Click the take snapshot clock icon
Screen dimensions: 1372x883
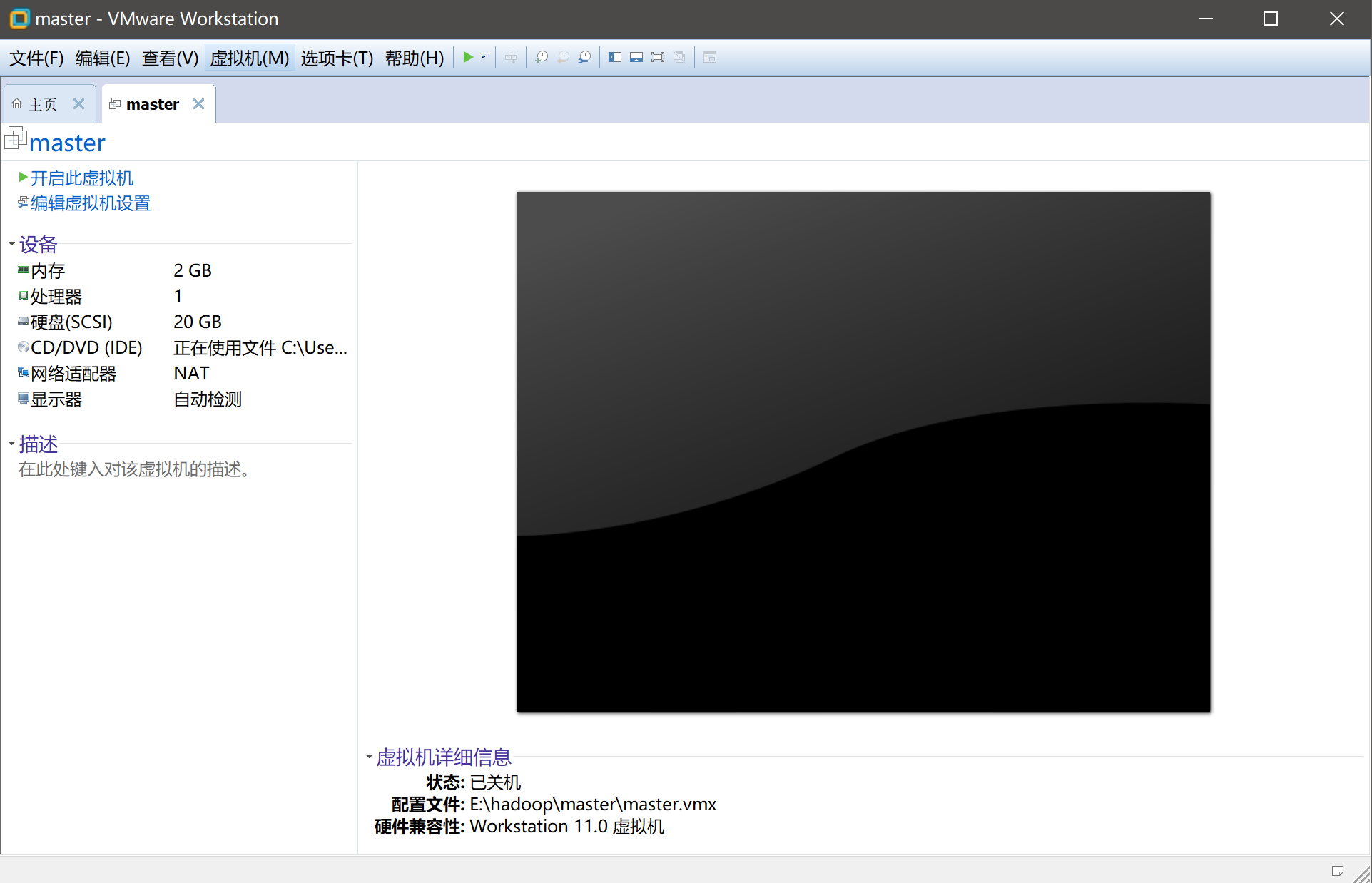coord(542,57)
